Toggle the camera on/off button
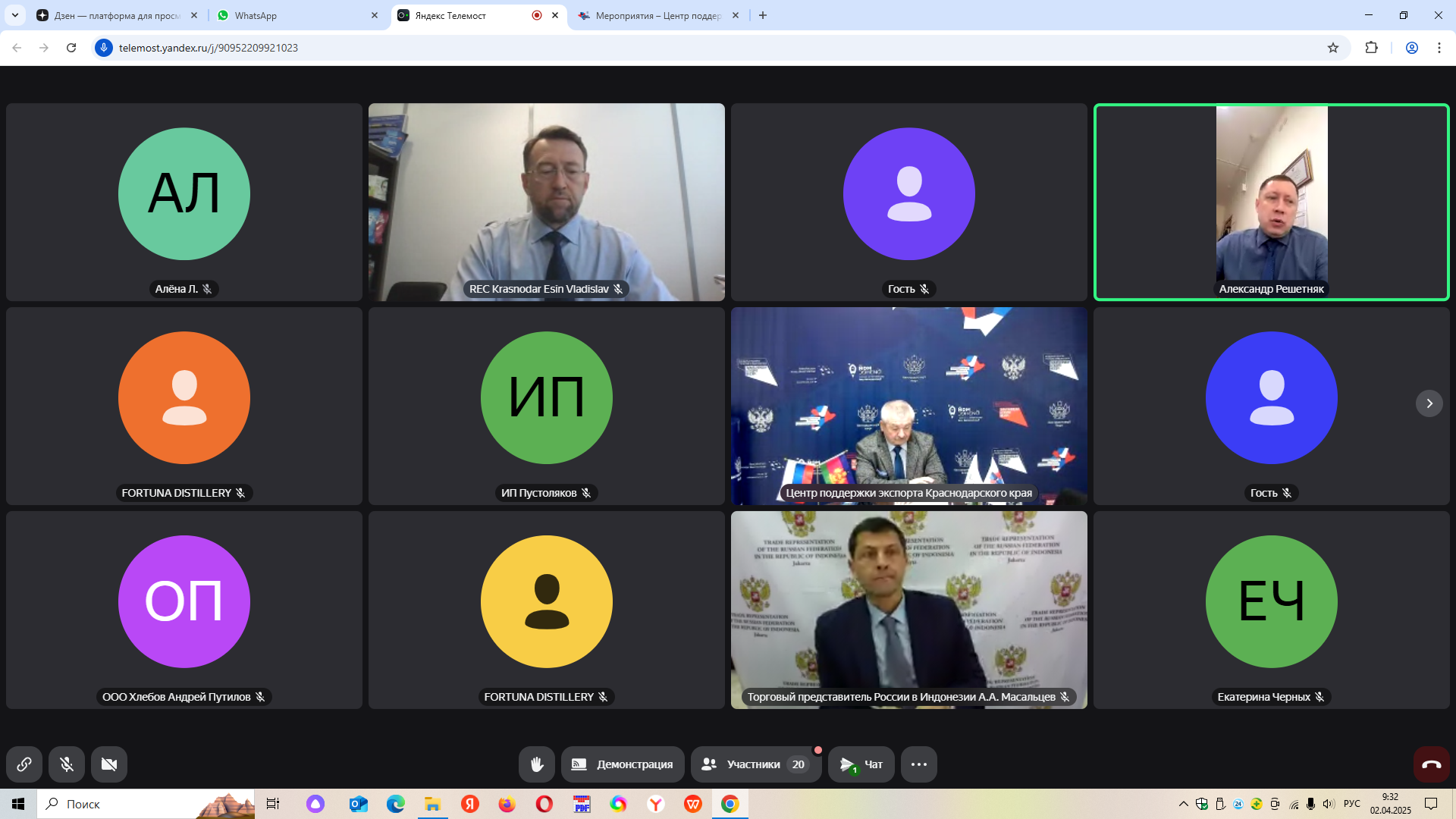The width and height of the screenshot is (1456, 819). click(109, 764)
